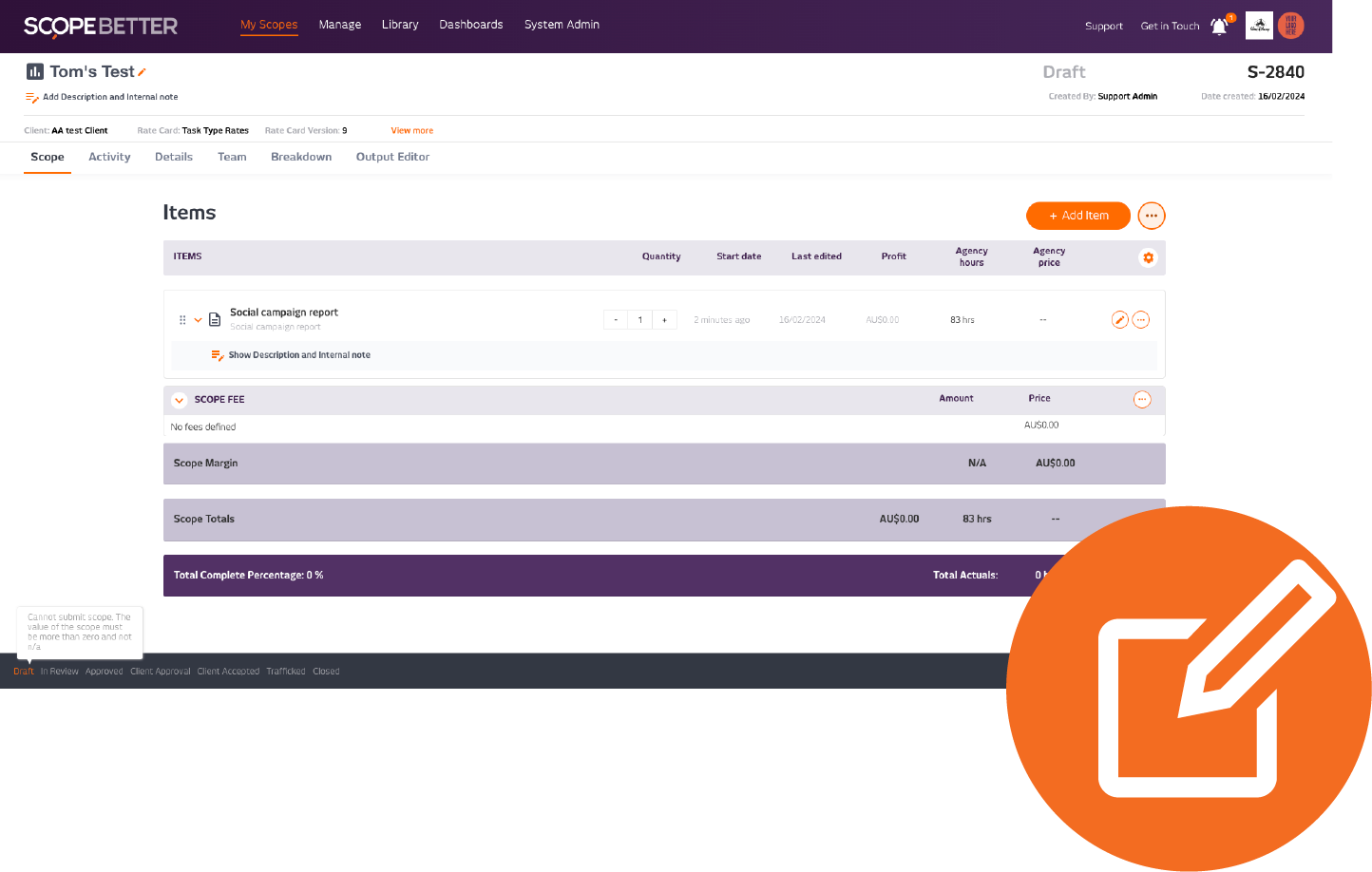Decrease quantity with the minus button
Image resolution: width=1372 pixels, height=872 pixels.
coord(616,320)
